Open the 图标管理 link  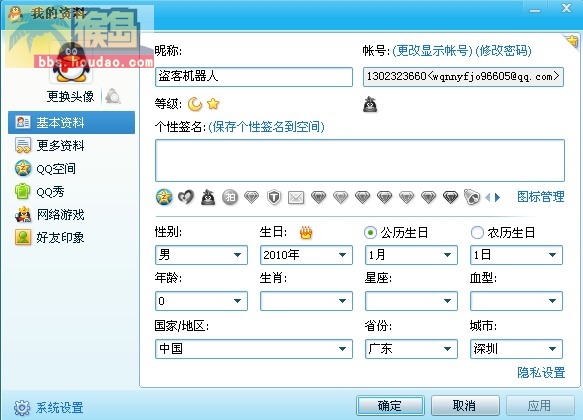pos(541,197)
